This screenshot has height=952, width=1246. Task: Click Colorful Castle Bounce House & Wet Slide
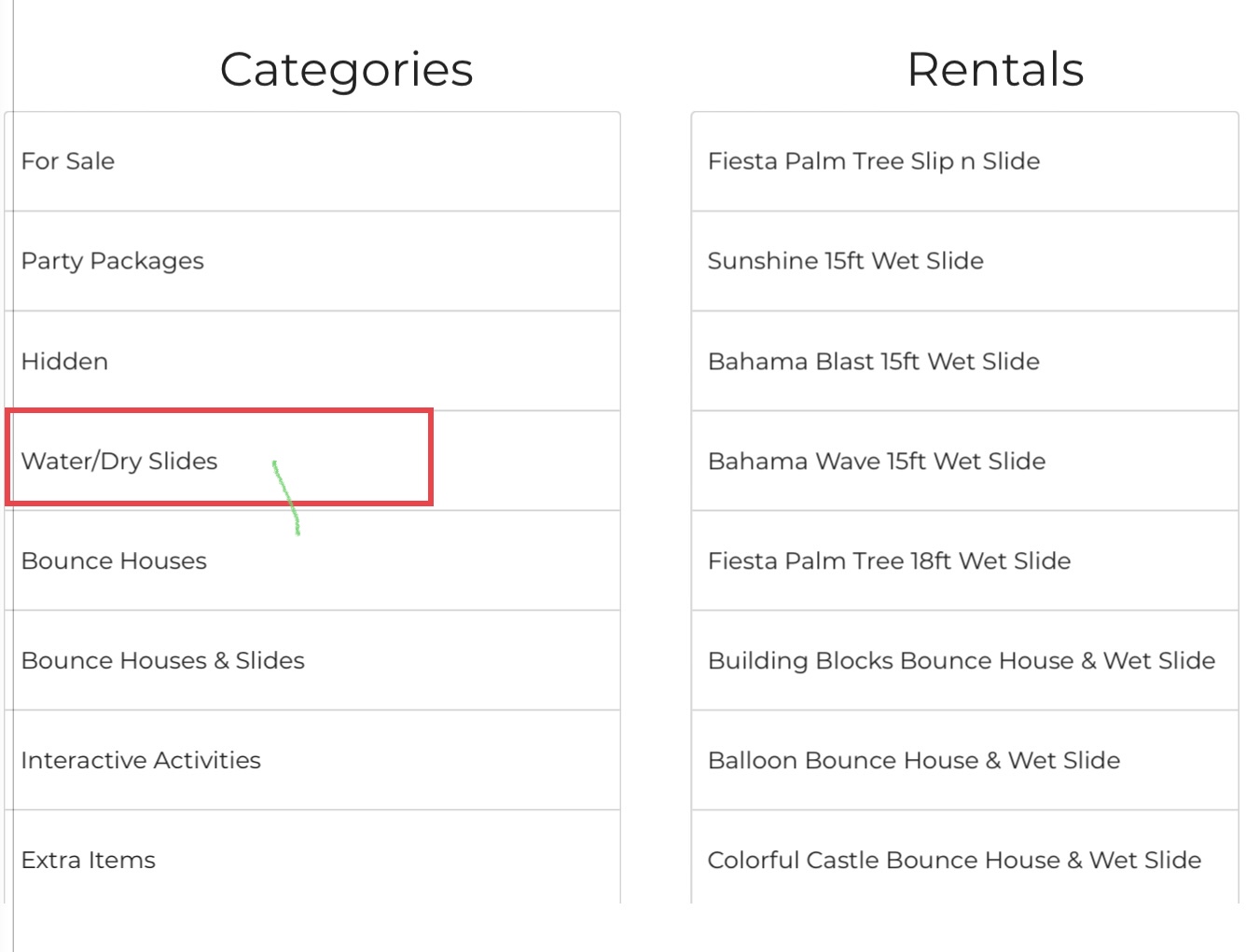click(x=954, y=860)
